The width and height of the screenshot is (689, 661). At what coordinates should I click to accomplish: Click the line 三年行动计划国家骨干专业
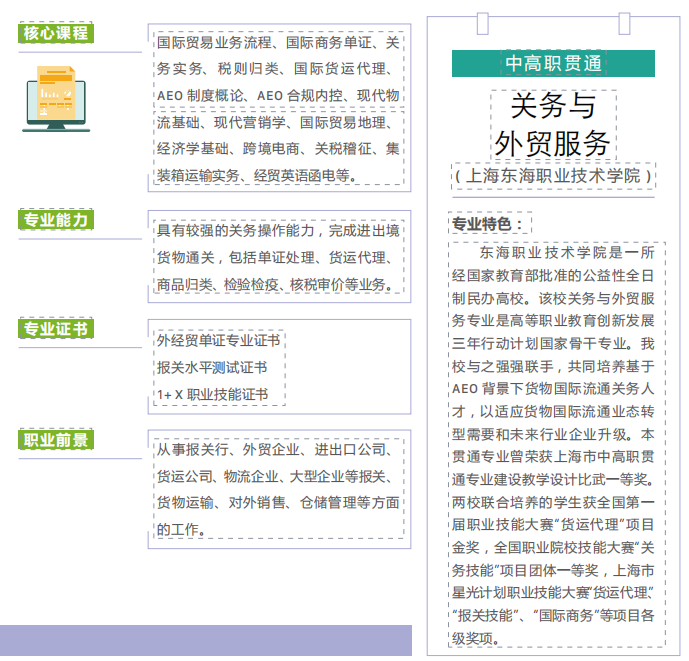click(x=553, y=343)
